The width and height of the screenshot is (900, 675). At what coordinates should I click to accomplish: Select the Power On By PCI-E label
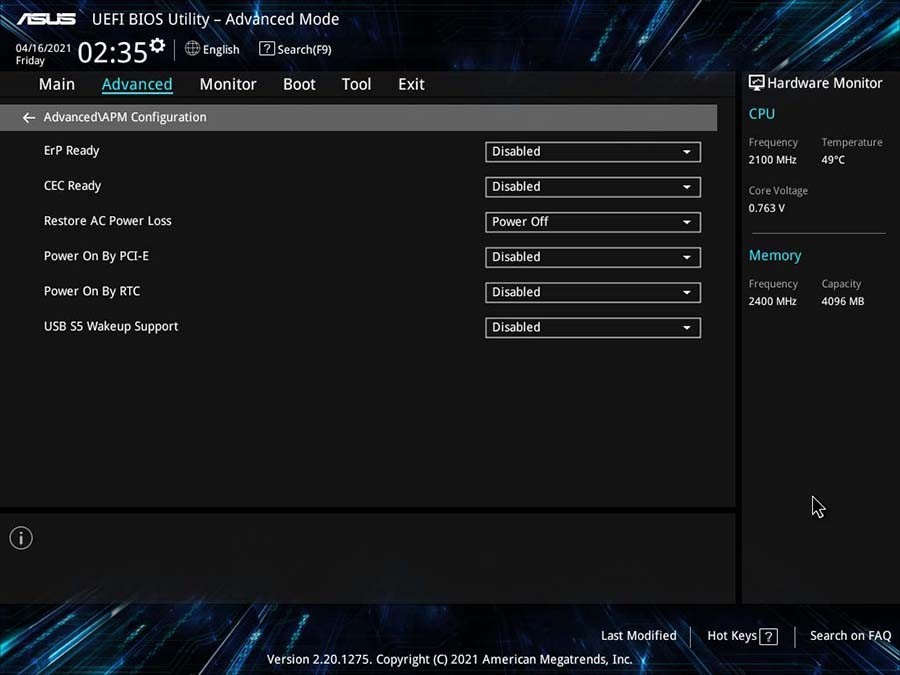pyautogui.click(x=96, y=256)
